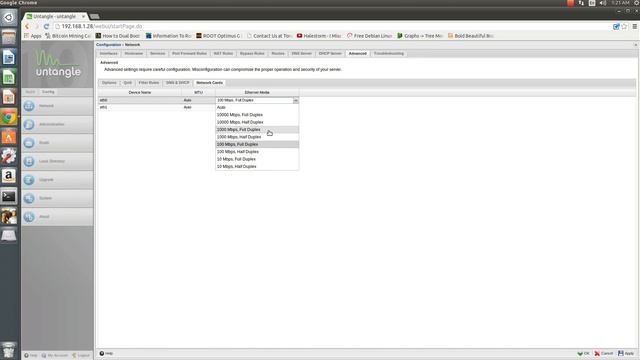
Task: Choose 10000 Mbps, Half Duplex option
Action: [x=257, y=122]
